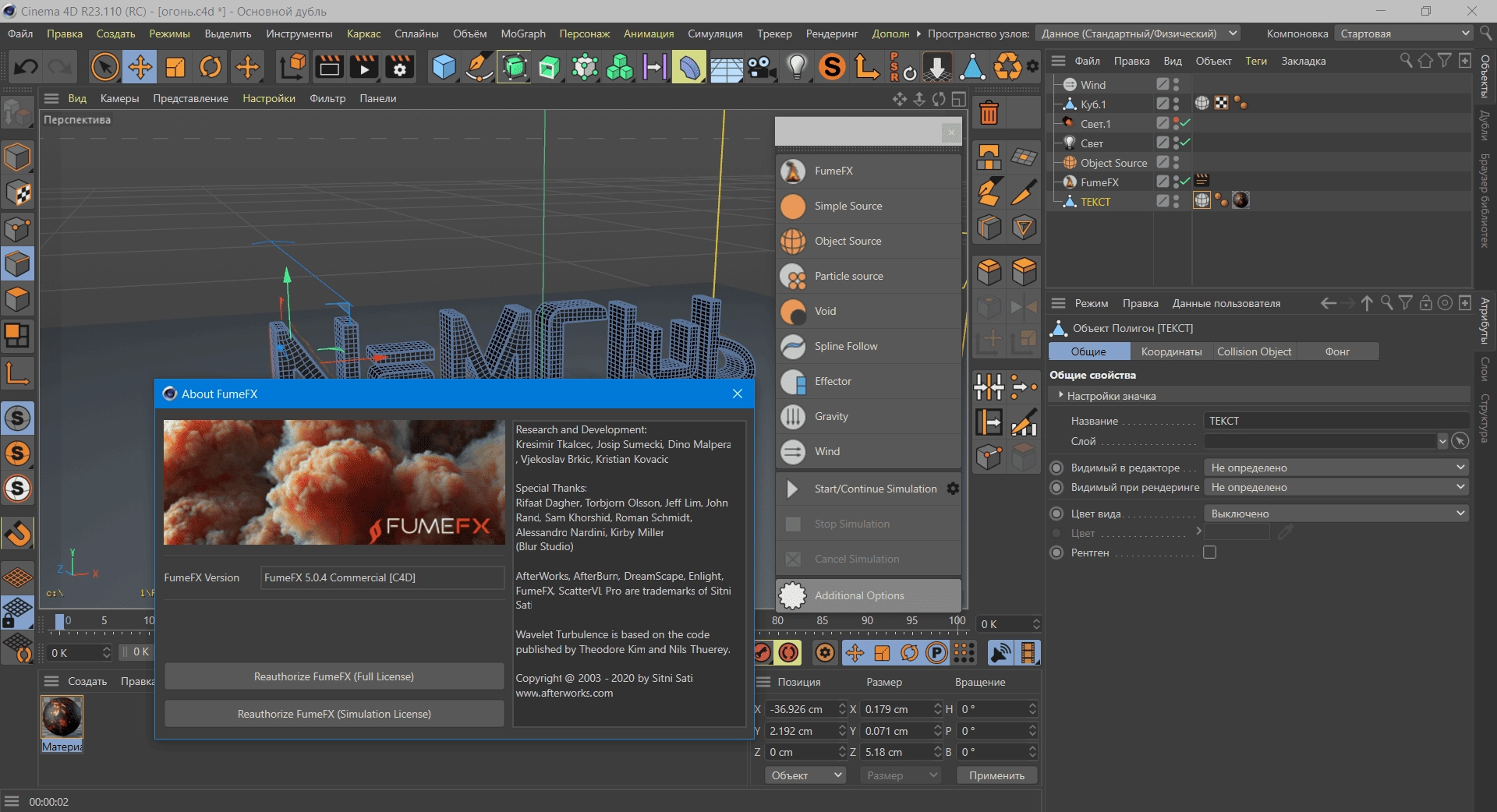The width and height of the screenshot is (1497, 812).
Task: Open Теги menu in object manager
Action: 1255,61
